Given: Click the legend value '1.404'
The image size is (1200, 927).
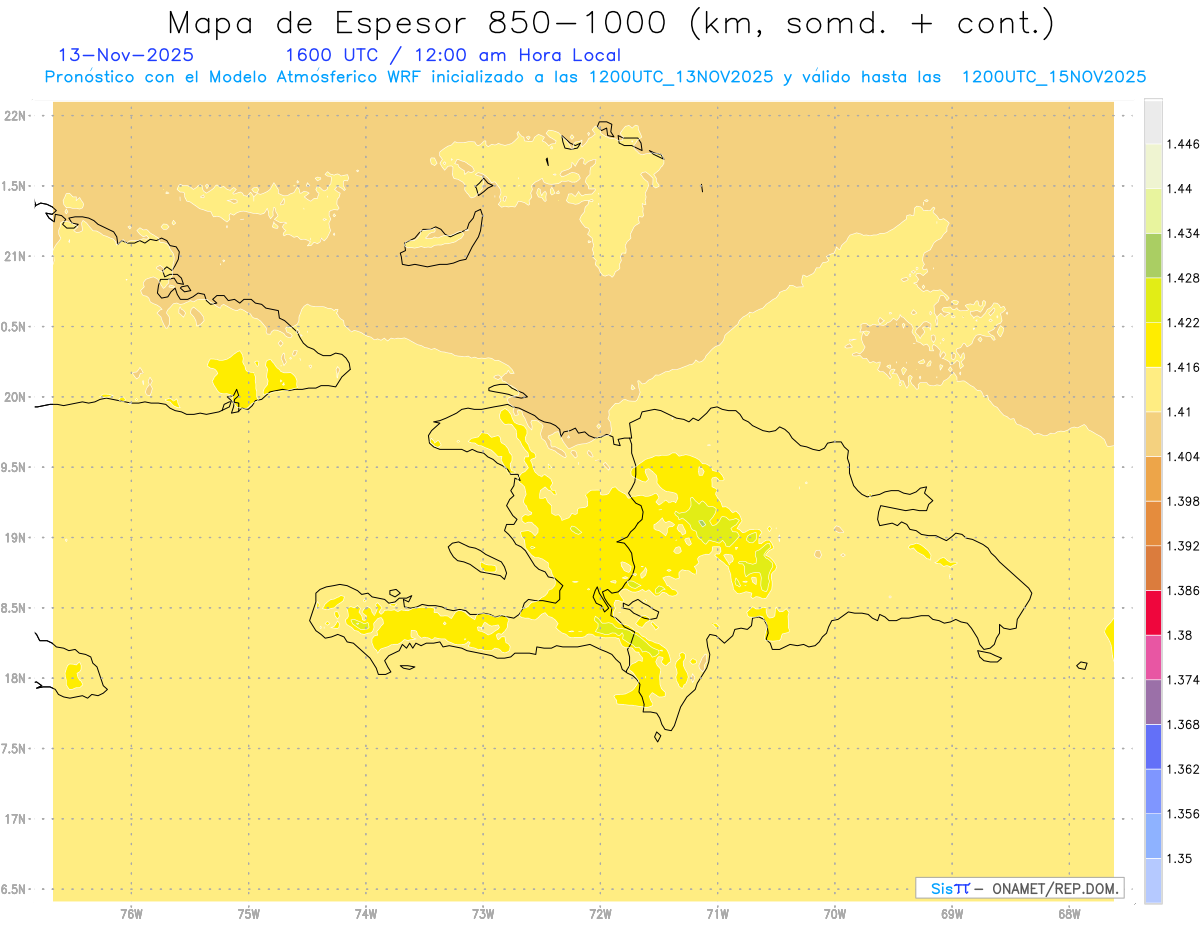Looking at the screenshot, I should point(1184,457).
